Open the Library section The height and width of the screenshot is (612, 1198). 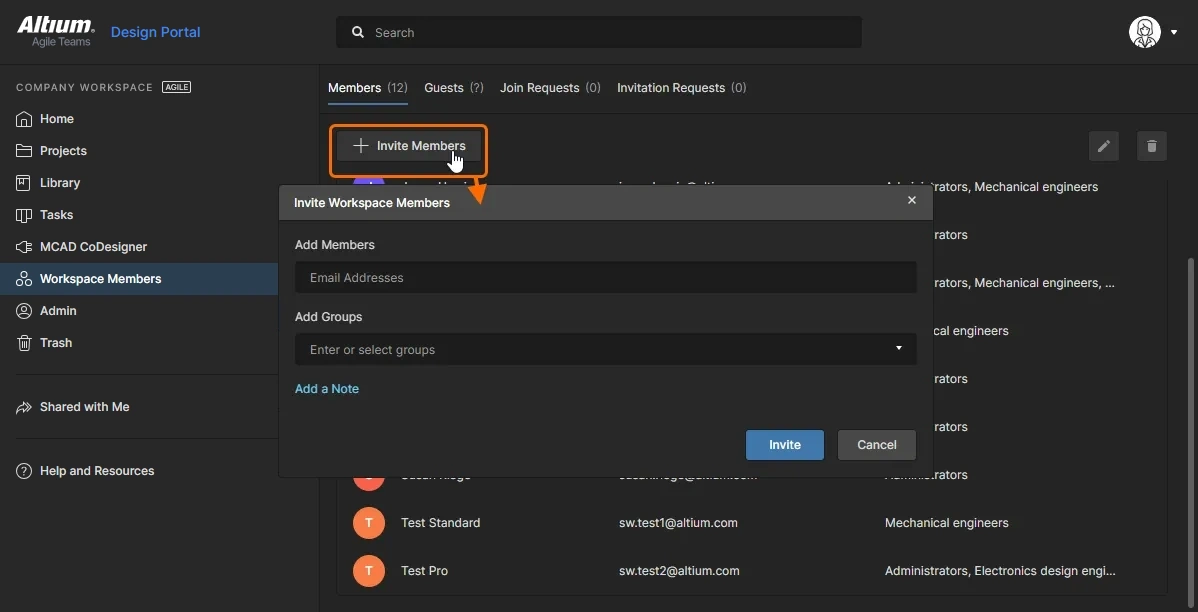[59, 182]
